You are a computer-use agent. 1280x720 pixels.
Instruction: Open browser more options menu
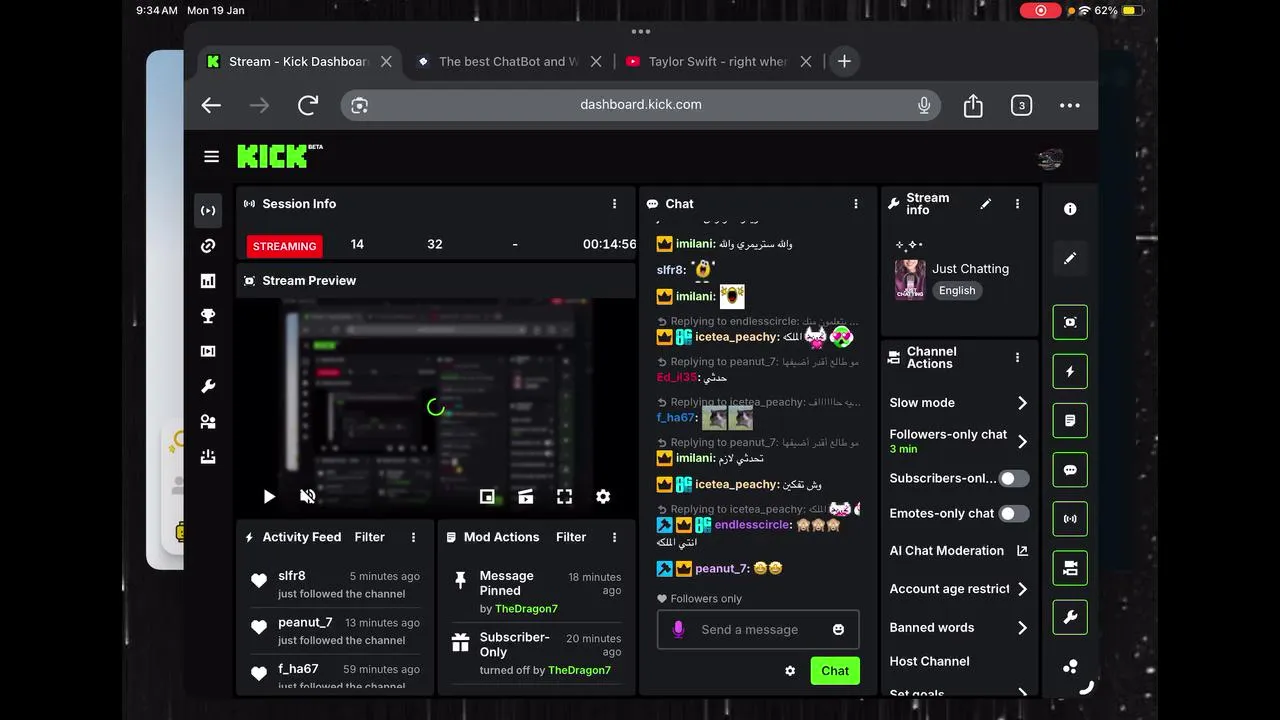tap(1070, 105)
